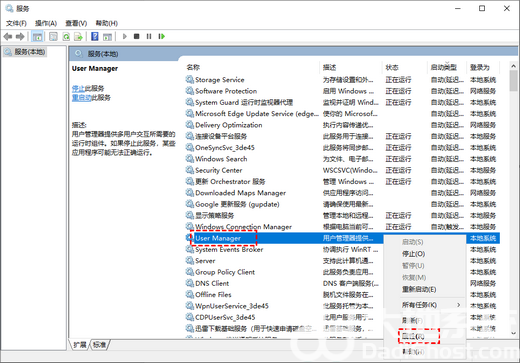Image resolution: width=520 pixels, height=363 pixels.
Task: Select the System Guard 运行时监视器代理 row
Action: pos(342,102)
